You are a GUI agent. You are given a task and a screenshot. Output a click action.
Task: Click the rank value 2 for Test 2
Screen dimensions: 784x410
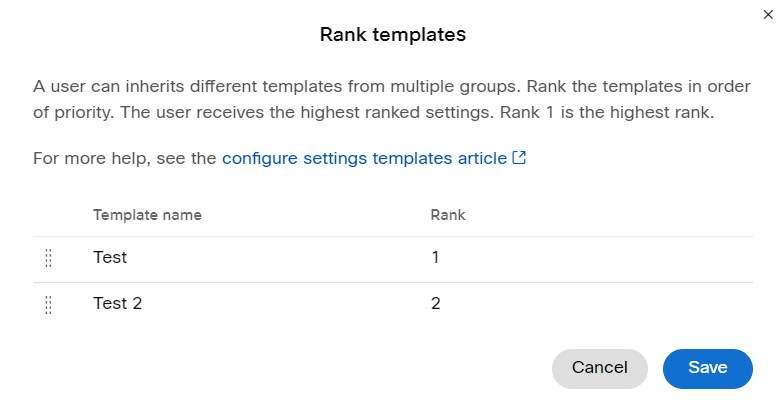436,303
